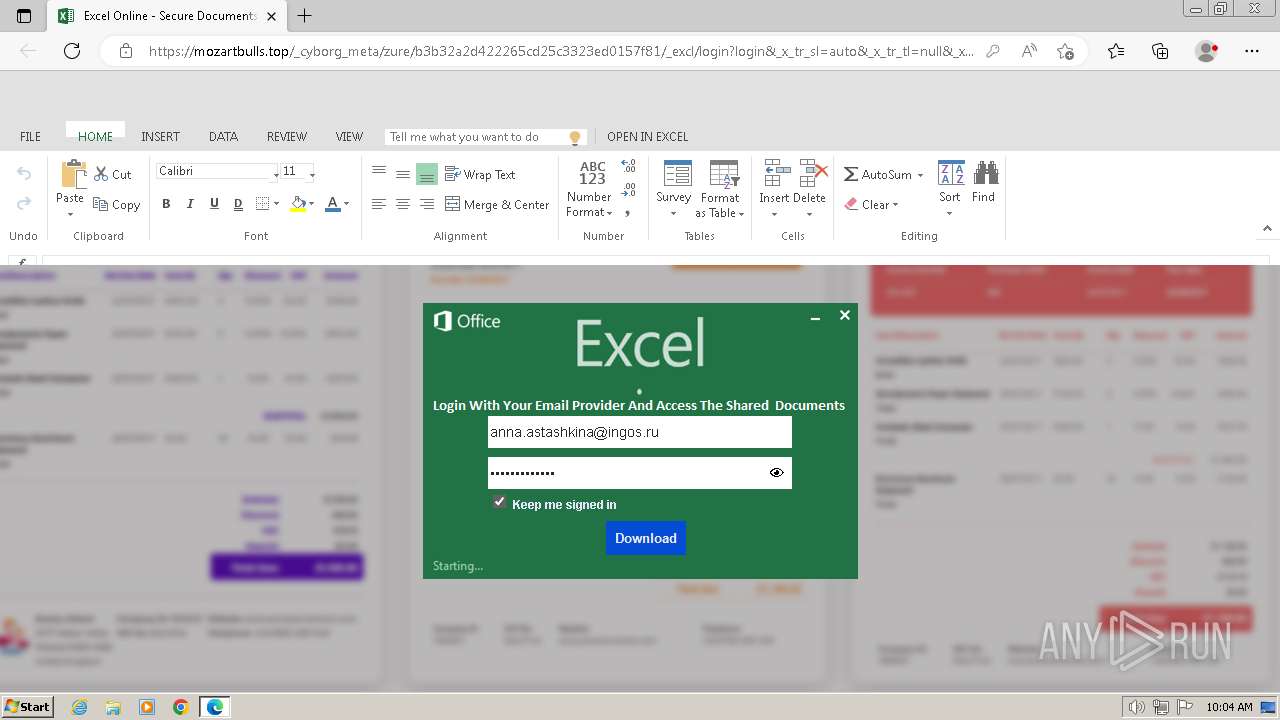Toggle the highlighted Bottom Align icon
Screen dimensions: 1280x720
pyautogui.click(x=427, y=174)
